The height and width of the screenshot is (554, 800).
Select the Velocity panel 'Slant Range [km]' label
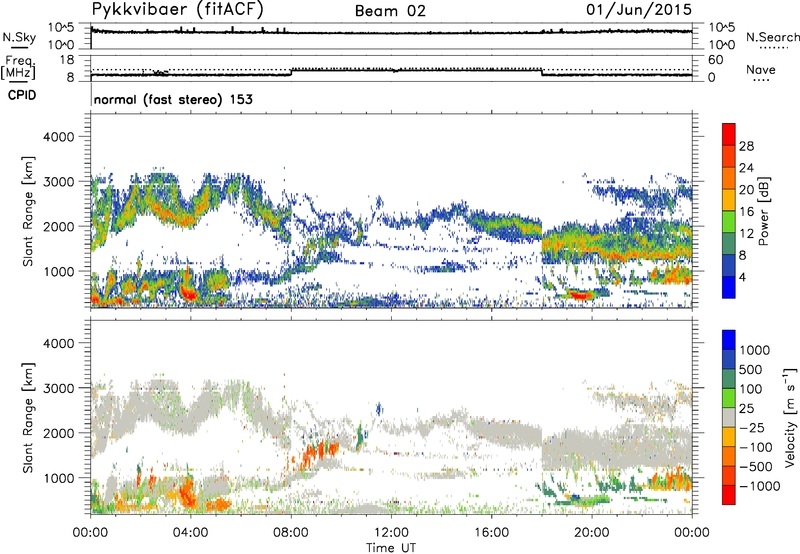pos(28,417)
